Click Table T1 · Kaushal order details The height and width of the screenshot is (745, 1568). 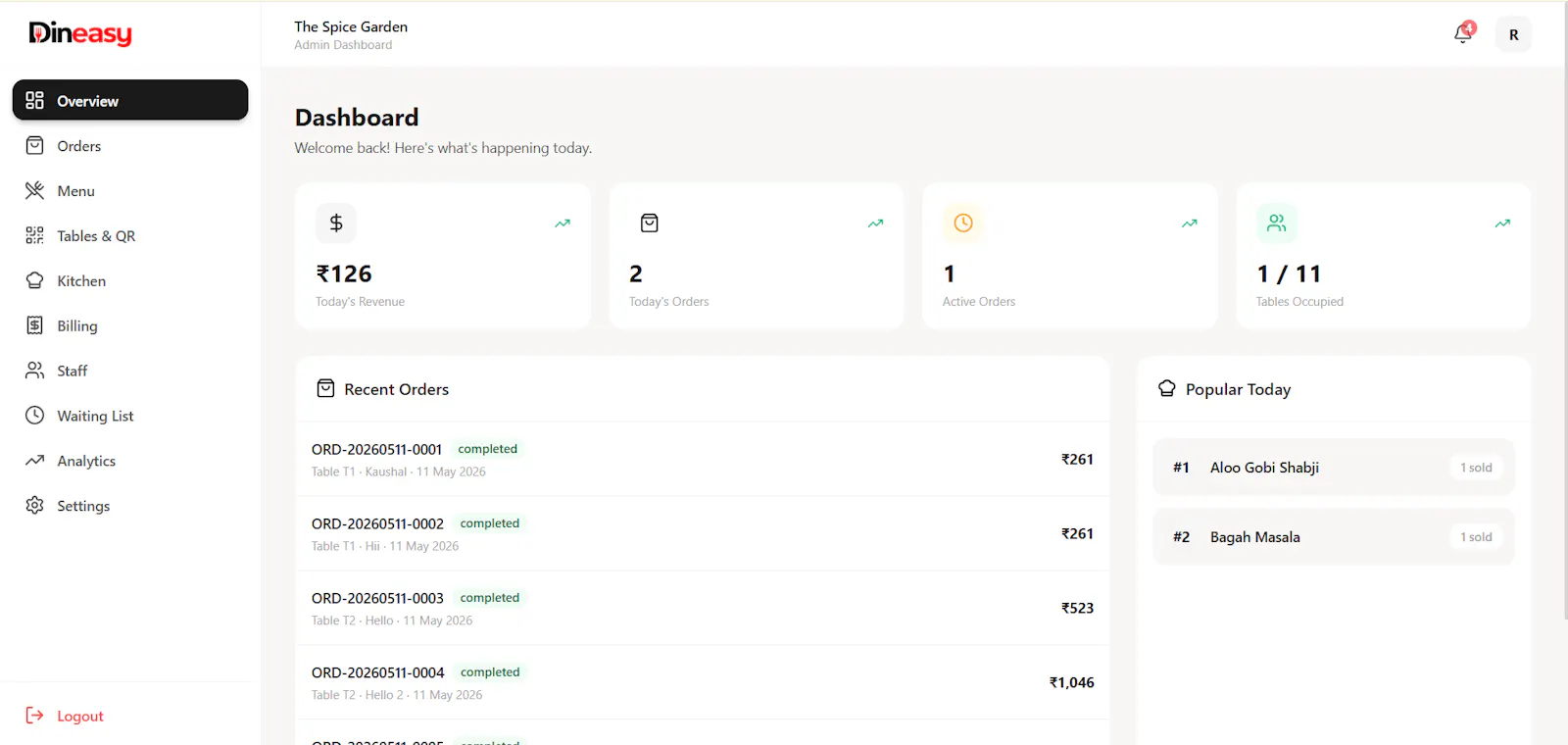pyautogui.click(x=399, y=472)
